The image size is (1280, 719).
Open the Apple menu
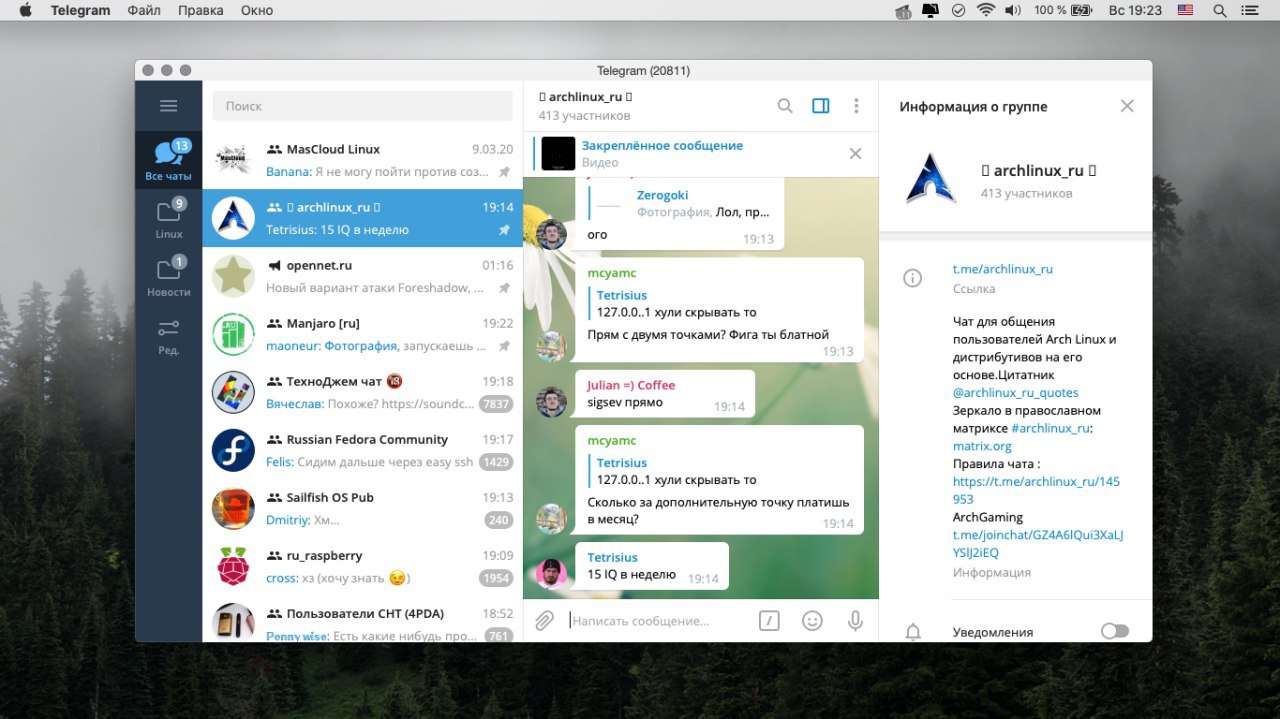[x=25, y=10]
